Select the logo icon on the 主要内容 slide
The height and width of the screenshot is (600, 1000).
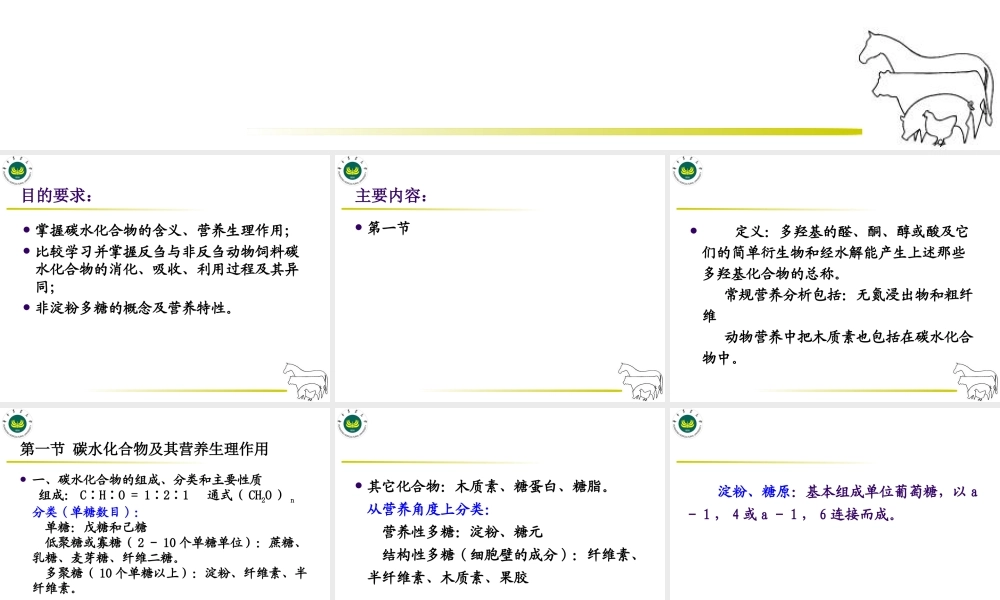click(354, 172)
